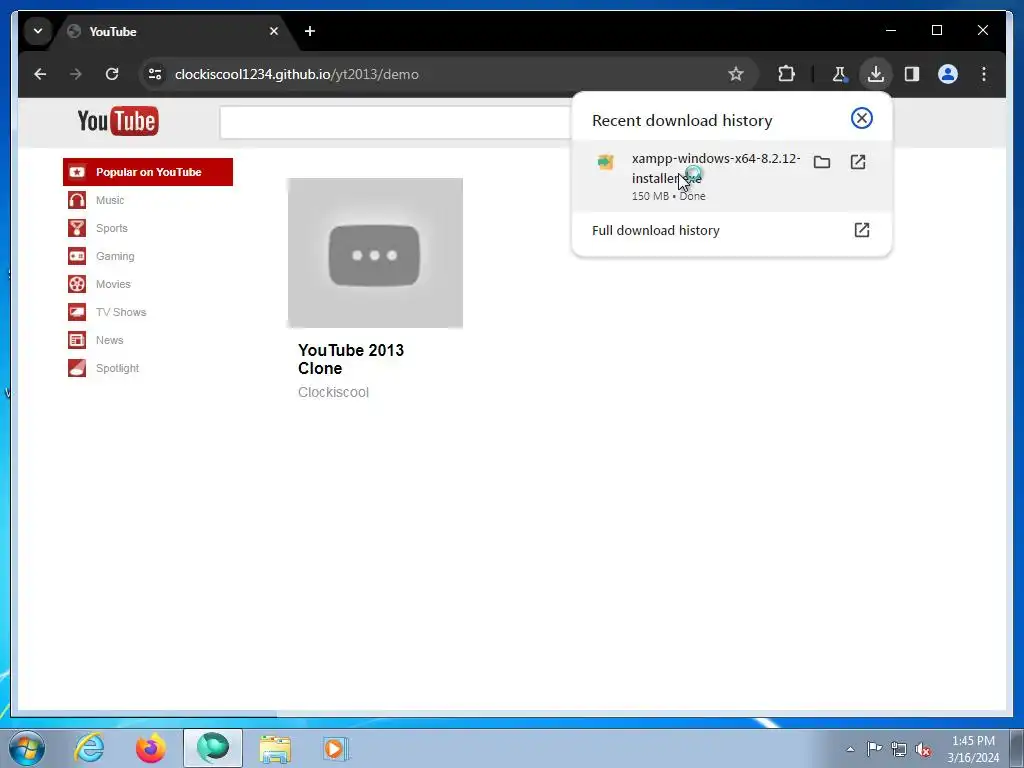Go forward in browser history
The height and width of the screenshot is (768, 1024).
76,74
